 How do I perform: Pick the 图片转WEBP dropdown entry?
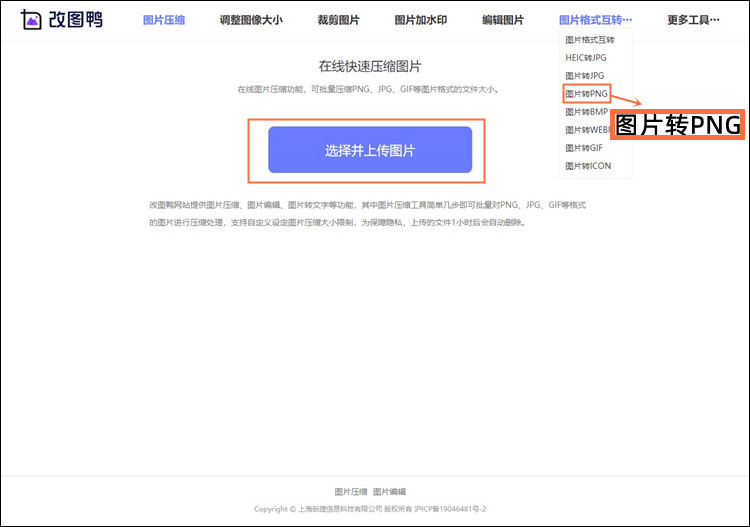coord(588,130)
